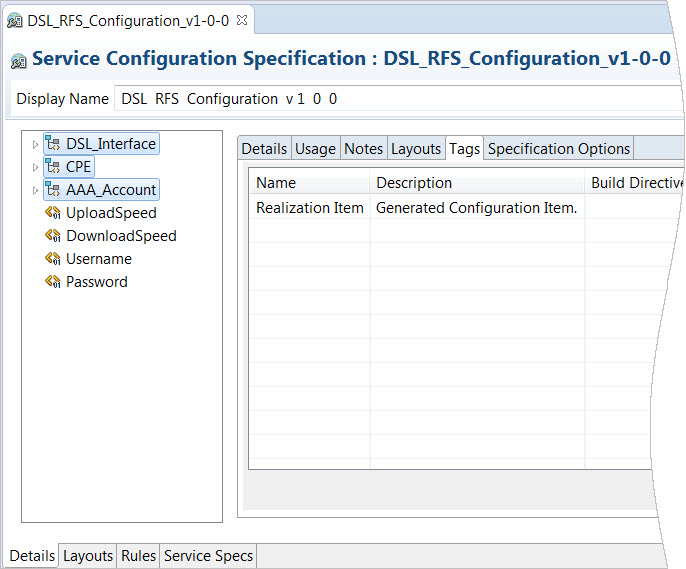Switch to the Service Specs bottom tab
686x569 pixels.
click(208, 556)
